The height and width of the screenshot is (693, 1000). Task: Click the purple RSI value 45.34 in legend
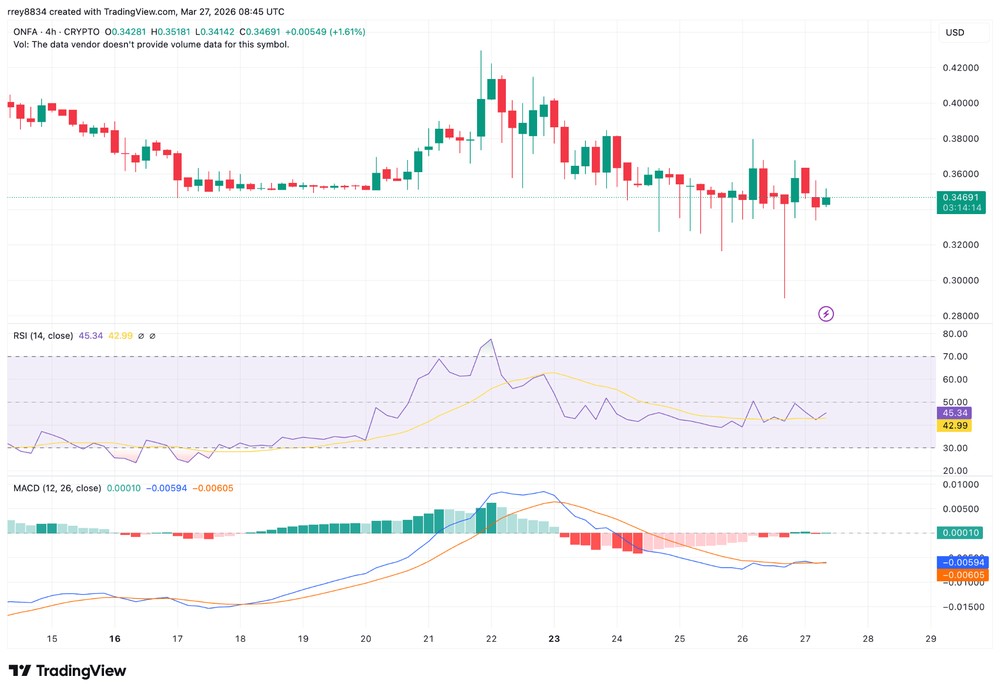pos(91,335)
